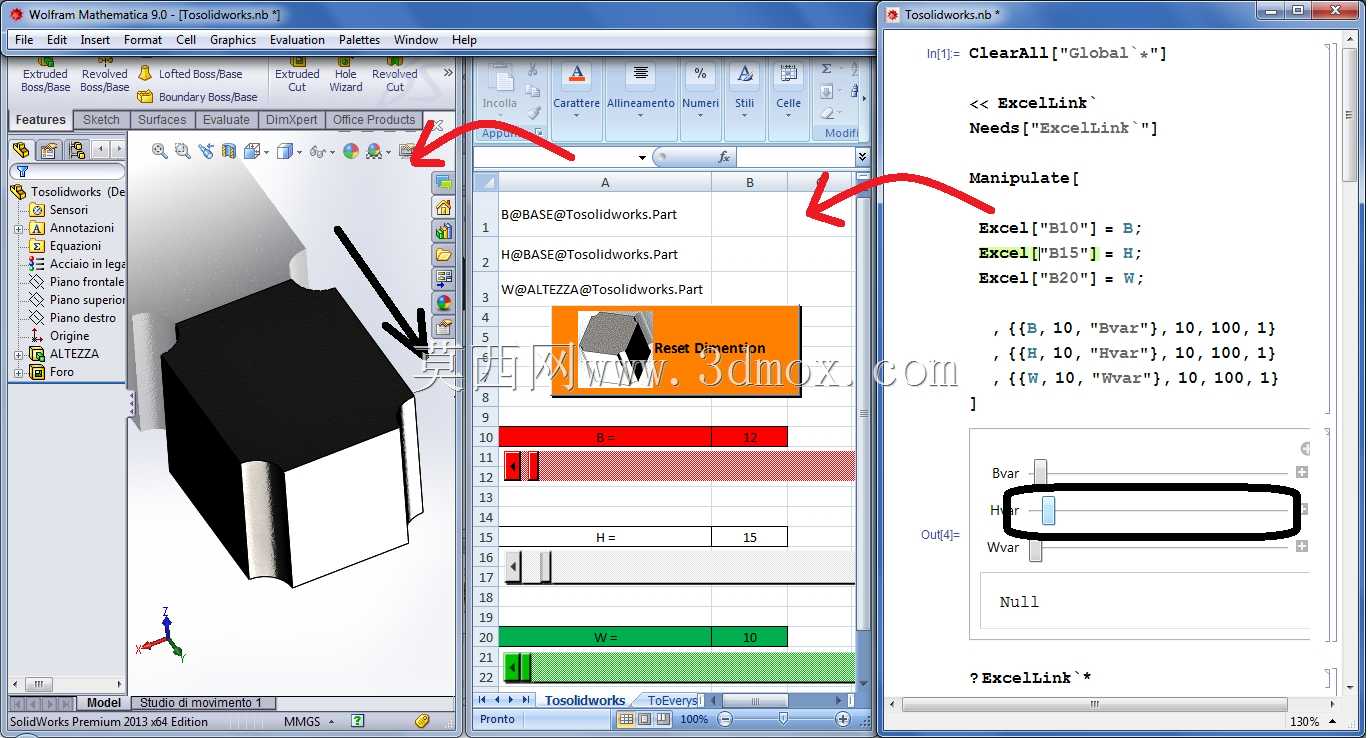Open File Explorer folder task pane icon
The image size is (1370, 738).
point(443,255)
